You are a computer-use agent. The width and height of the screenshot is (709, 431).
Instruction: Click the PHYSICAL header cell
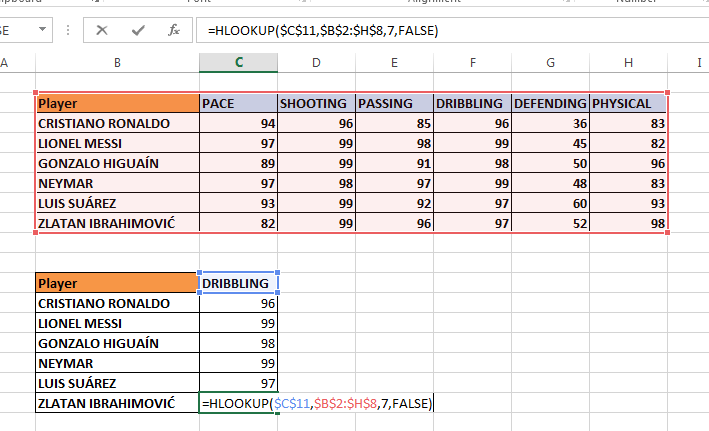point(629,103)
